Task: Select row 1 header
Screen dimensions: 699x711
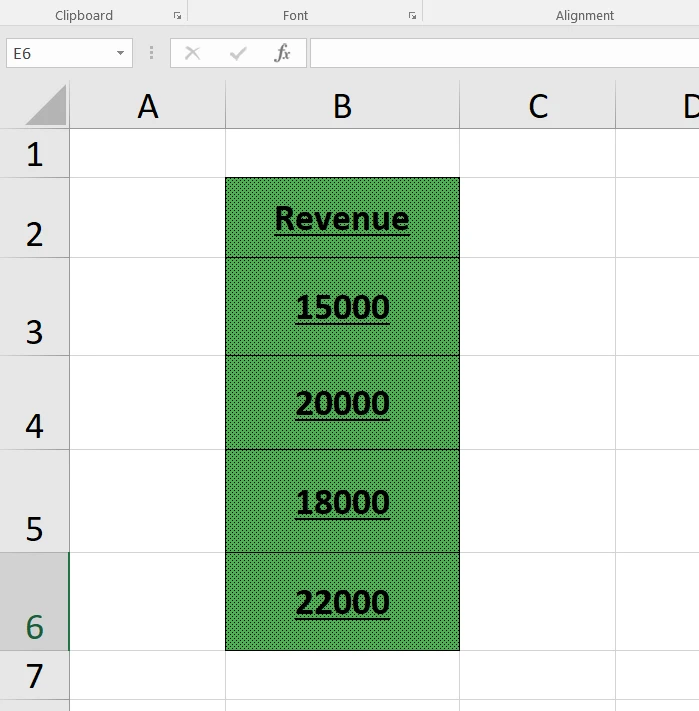Action: pyautogui.click(x=35, y=154)
